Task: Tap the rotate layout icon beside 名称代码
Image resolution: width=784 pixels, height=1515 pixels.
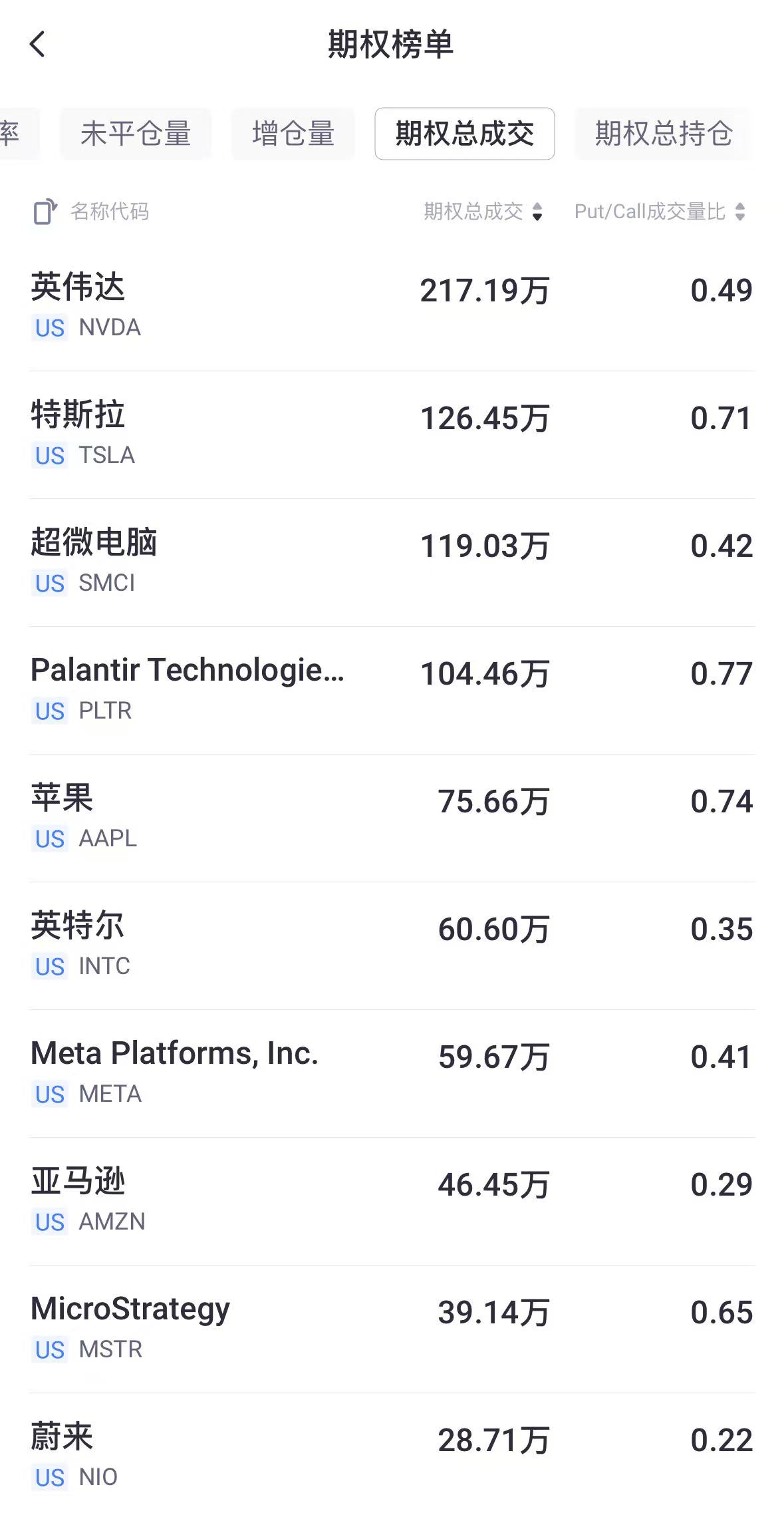Action: point(45,212)
